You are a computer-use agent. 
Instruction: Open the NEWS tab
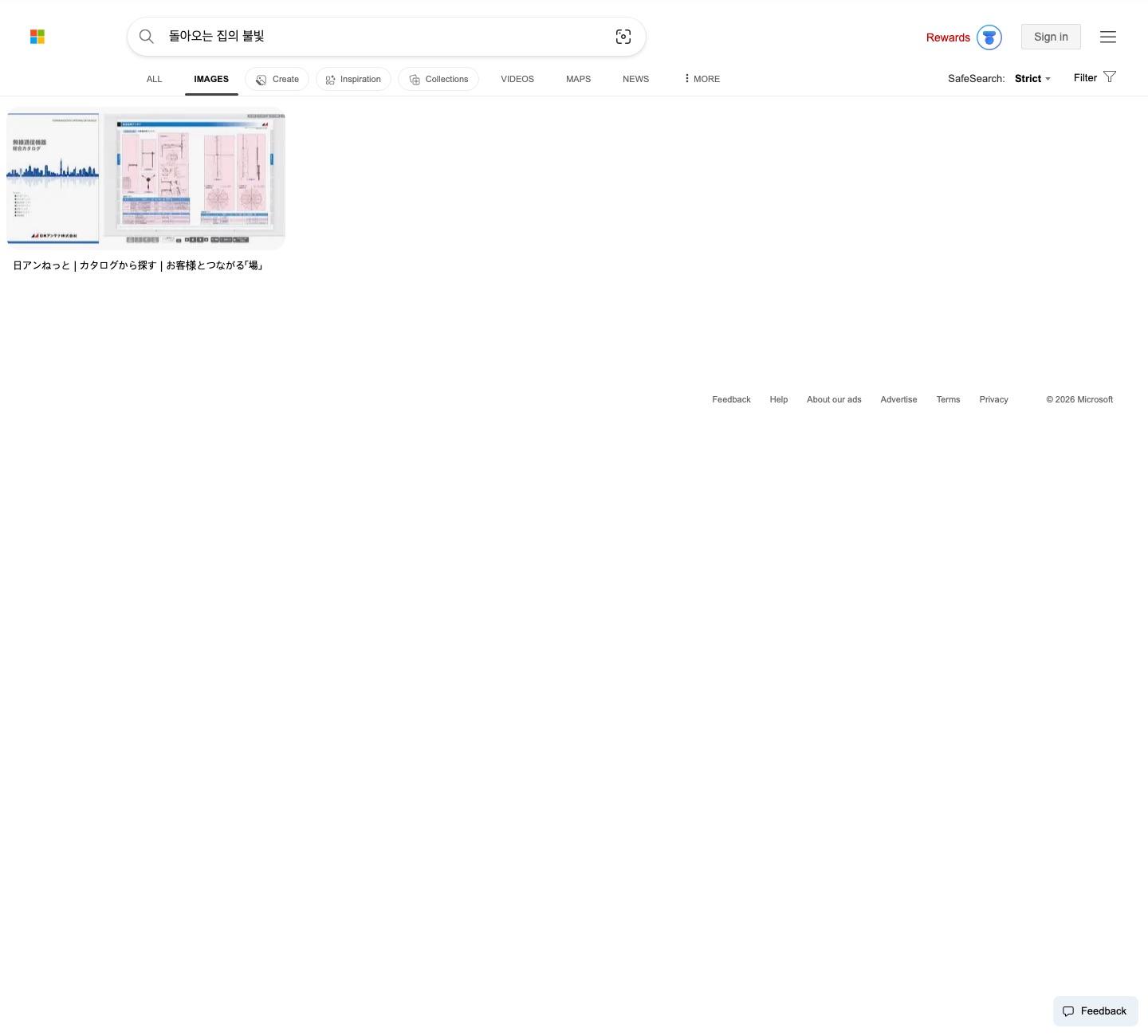pyautogui.click(x=636, y=79)
